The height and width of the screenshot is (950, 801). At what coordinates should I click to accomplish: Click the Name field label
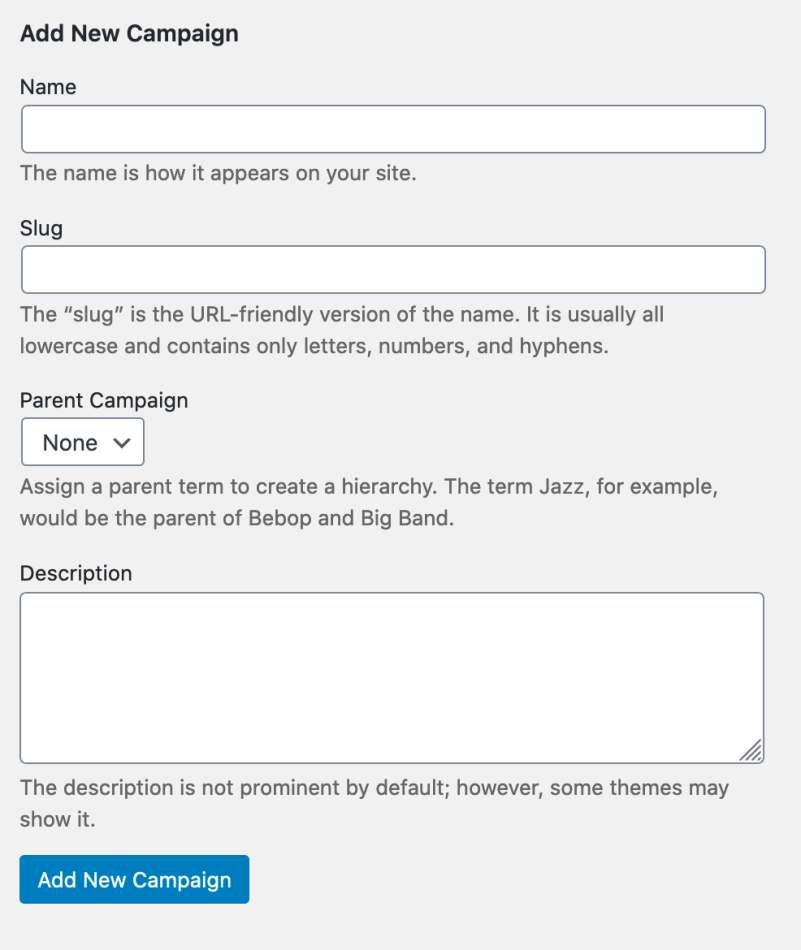pos(47,87)
